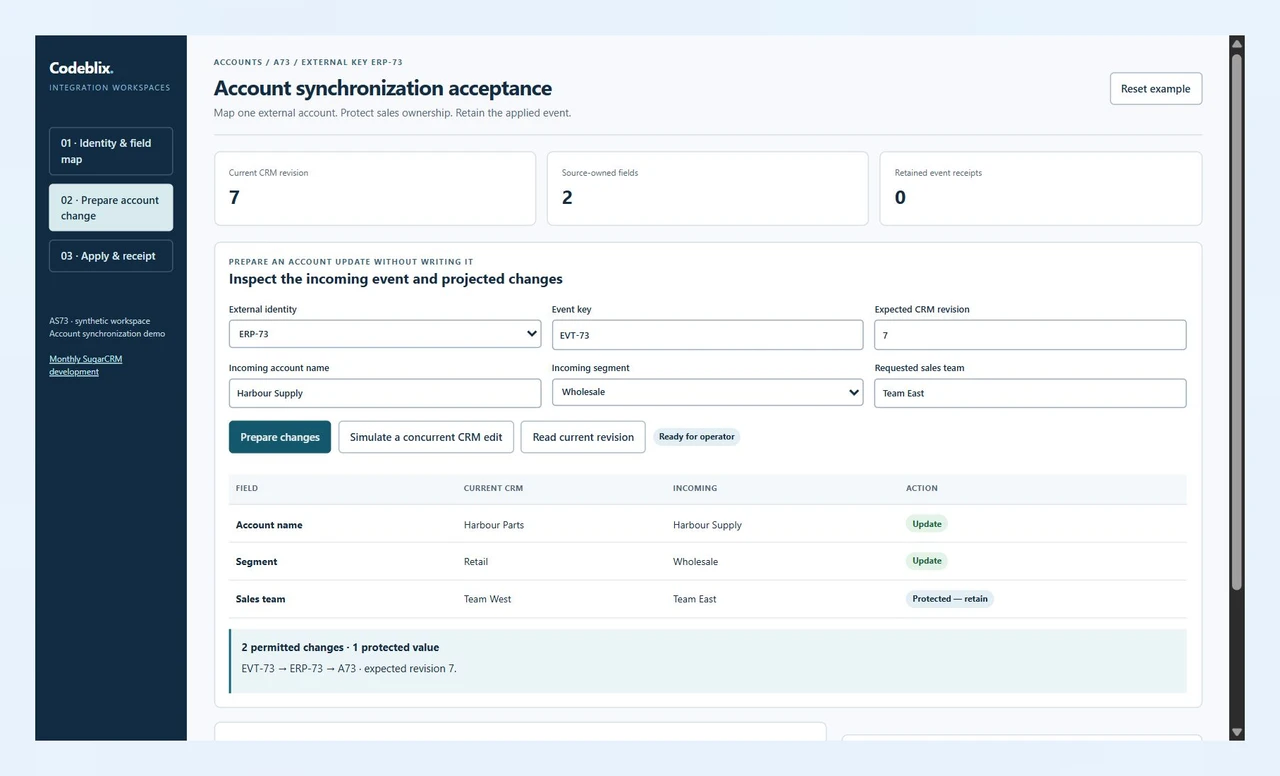Open the Monthly SugarCRM development link
This screenshot has width=1280, height=776.
point(86,365)
